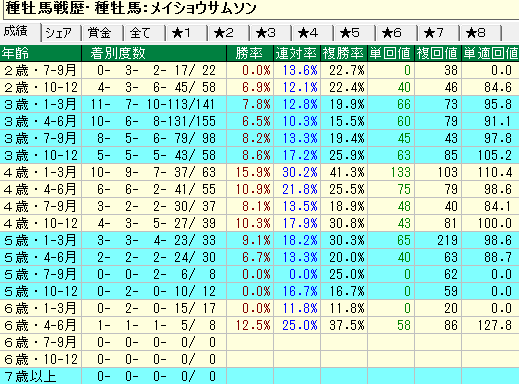Screen dimensions: 519x384
Task: Select the 5歳・1-3月 row label
Action: (41, 240)
